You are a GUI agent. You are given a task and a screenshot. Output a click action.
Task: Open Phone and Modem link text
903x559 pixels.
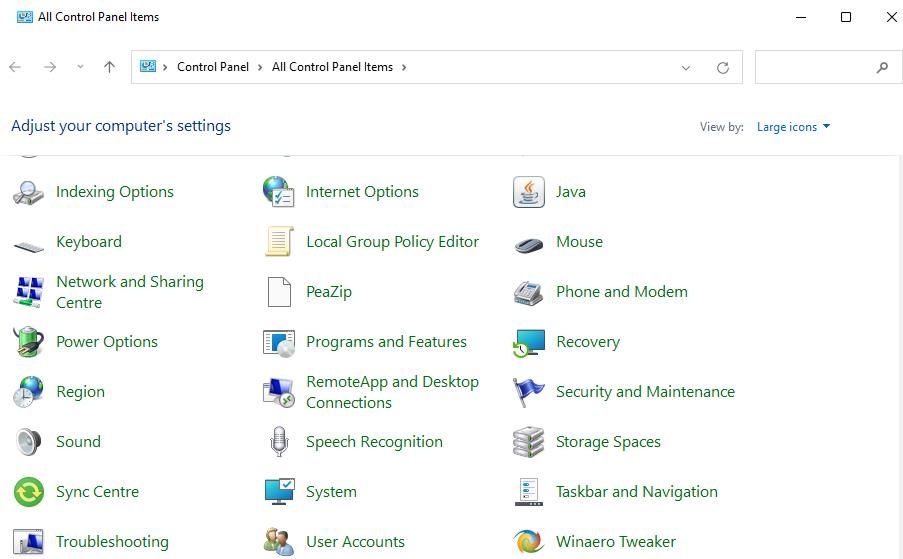(x=621, y=292)
